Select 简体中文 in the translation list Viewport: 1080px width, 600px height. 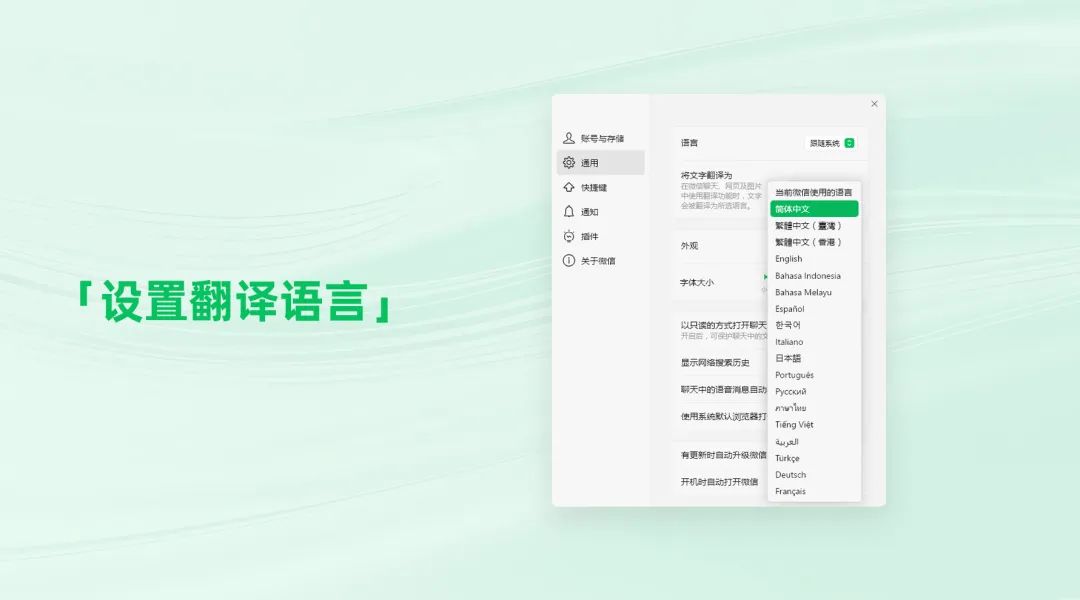(813, 209)
